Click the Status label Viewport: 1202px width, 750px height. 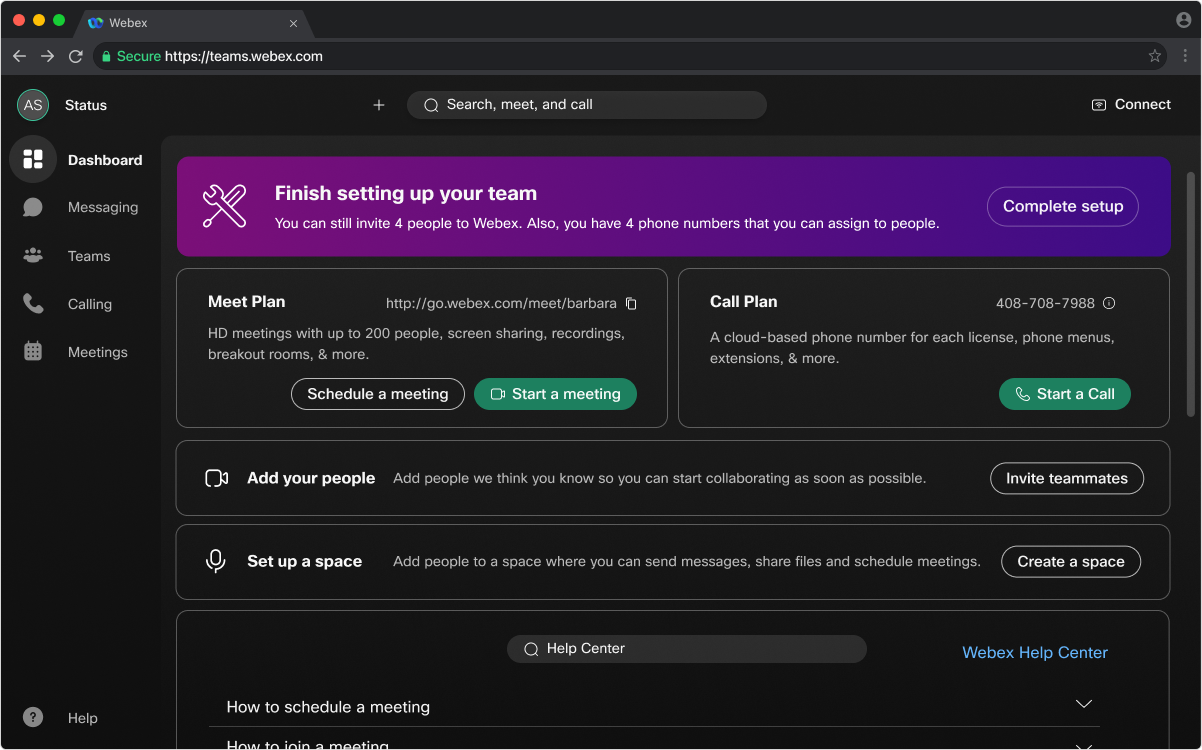point(86,105)
